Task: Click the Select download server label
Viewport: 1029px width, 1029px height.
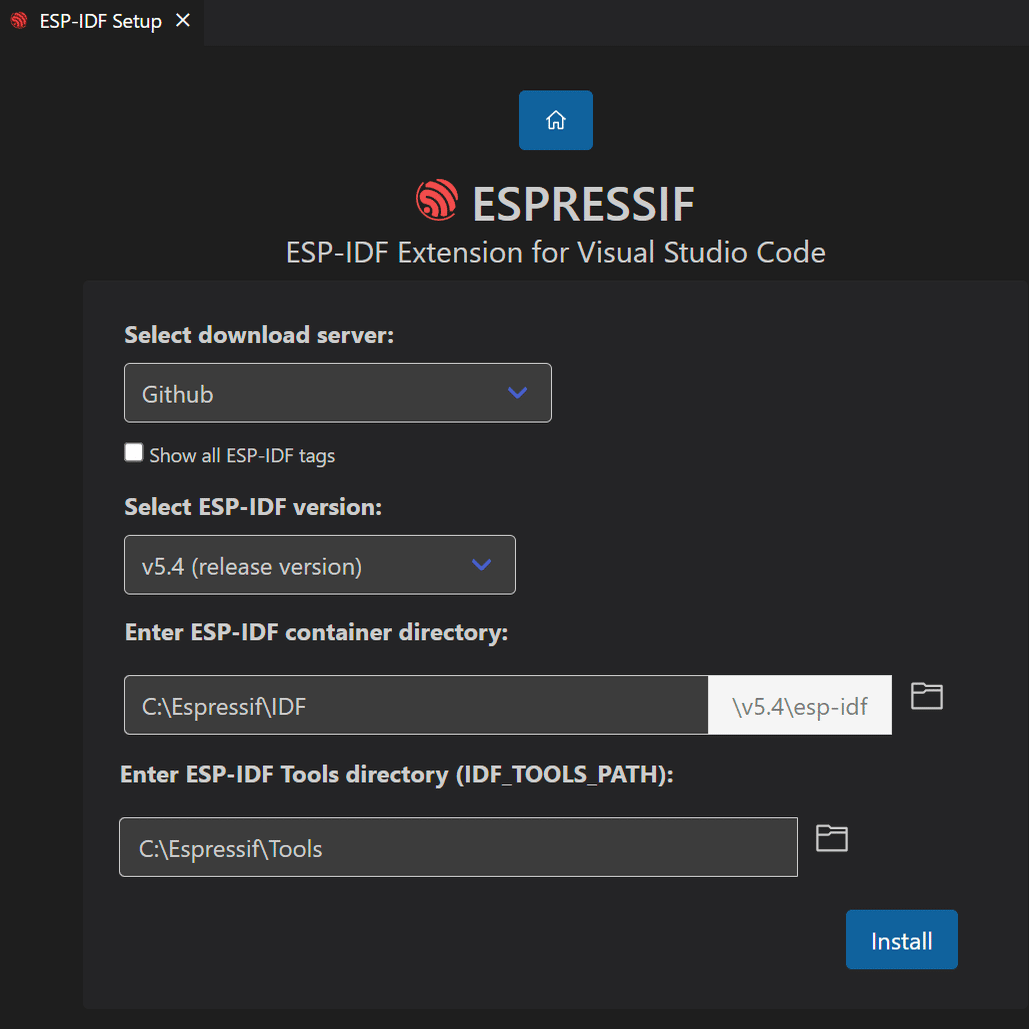Action: [x=259, y=335]
